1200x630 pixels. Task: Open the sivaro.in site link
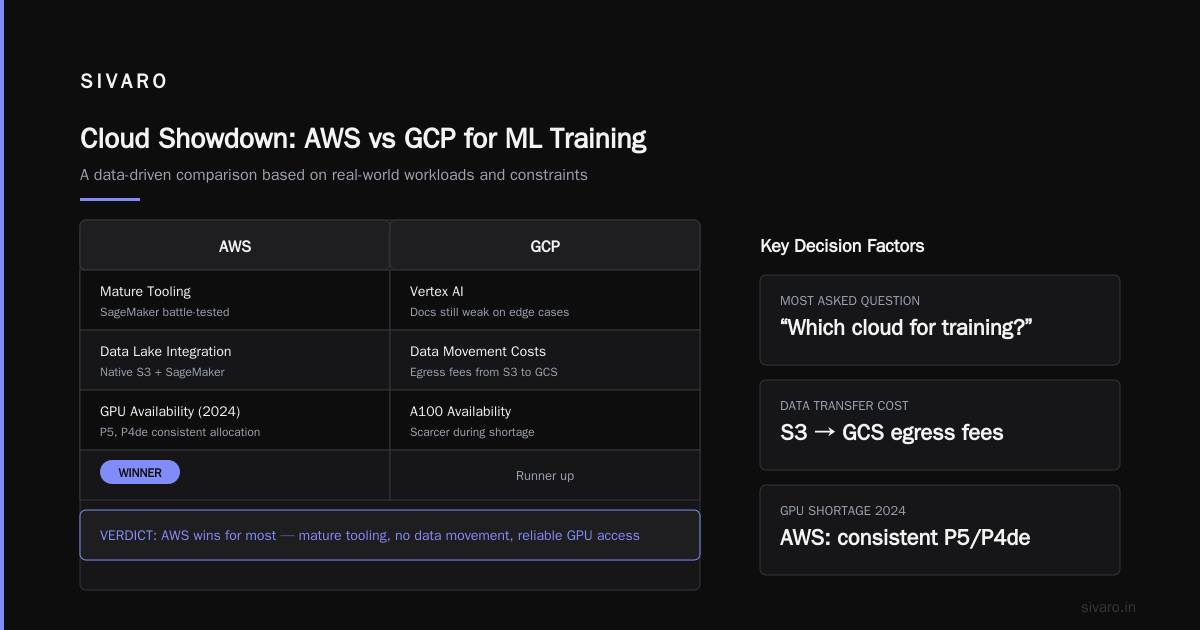coord(1109,607)
